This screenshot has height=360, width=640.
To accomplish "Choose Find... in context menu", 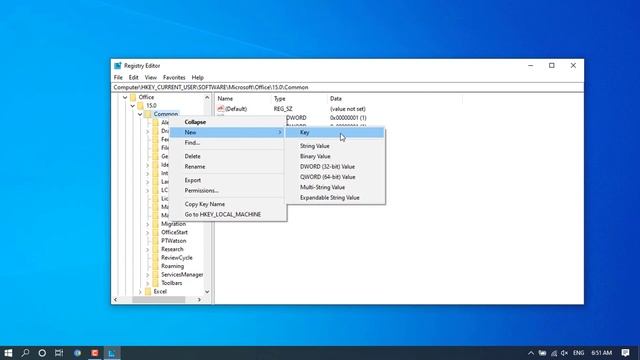I will click(x=228, y=143).
